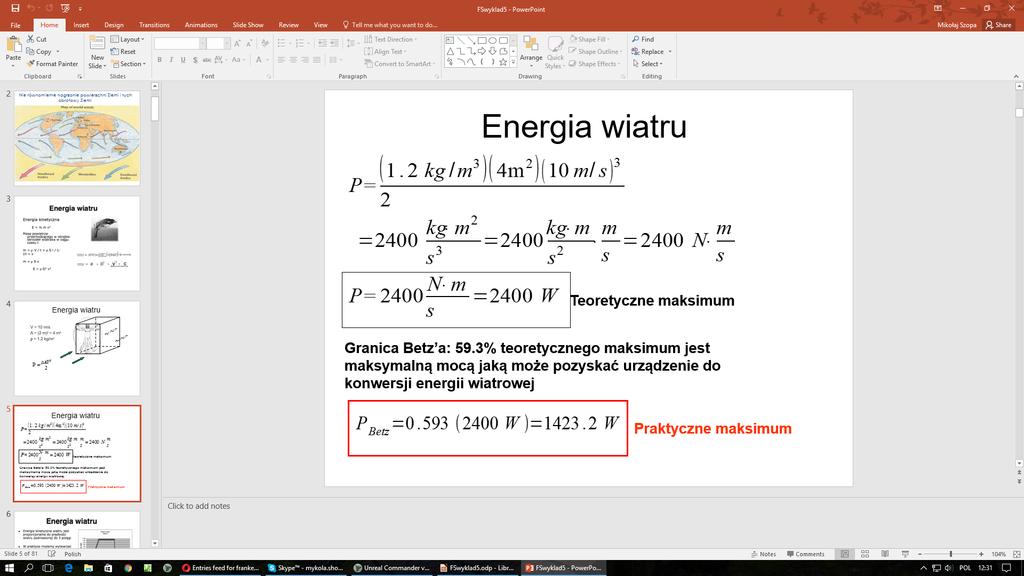1024x576 pixels.
Task: Switch to Reading View
Action: (x=885, y=554)
